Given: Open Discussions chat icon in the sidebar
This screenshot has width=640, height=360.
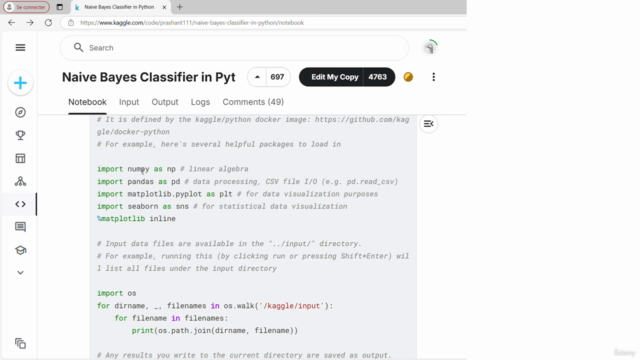Looking at the screenshot, I should [x=20, y=227].
